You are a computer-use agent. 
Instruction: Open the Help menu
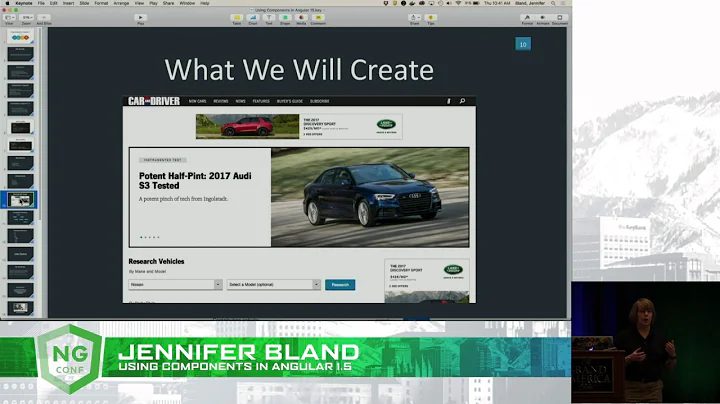coord(205,3)
